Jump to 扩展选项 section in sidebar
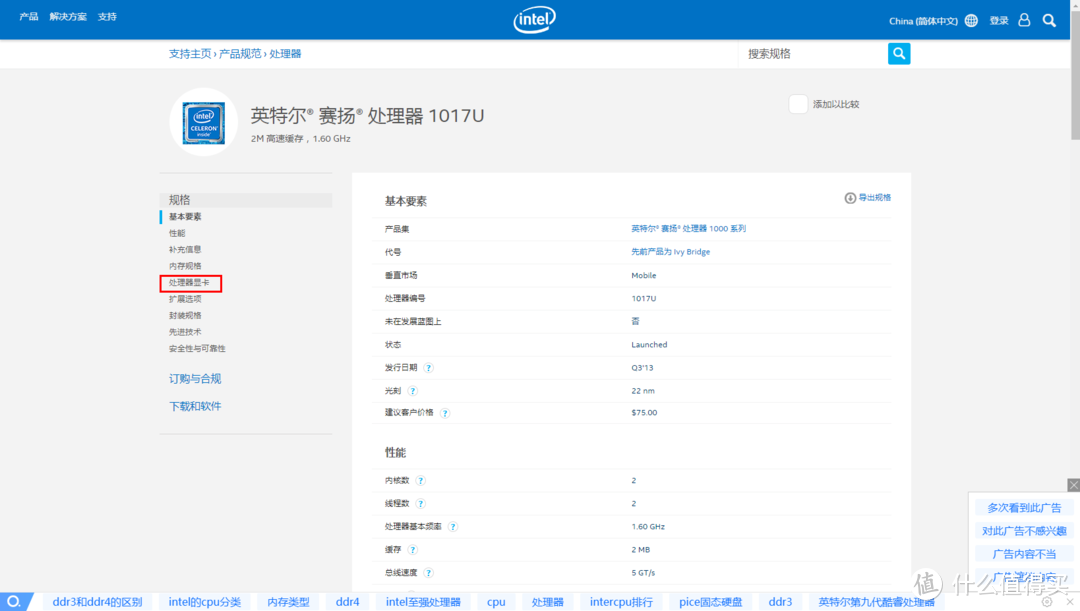The height and width of the screenshot is (611, 1080). pos(185,299)
